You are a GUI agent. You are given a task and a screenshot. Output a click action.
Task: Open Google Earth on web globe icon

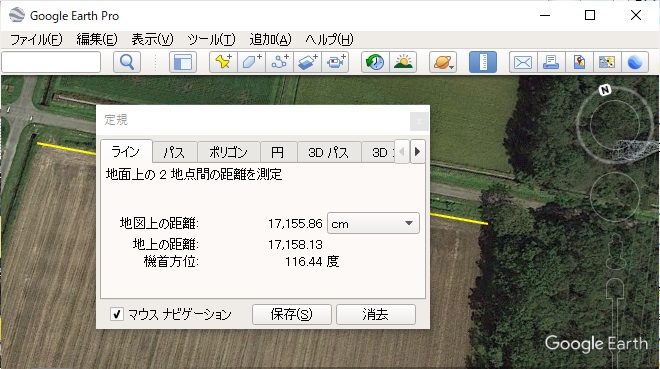tap(635, 62)
